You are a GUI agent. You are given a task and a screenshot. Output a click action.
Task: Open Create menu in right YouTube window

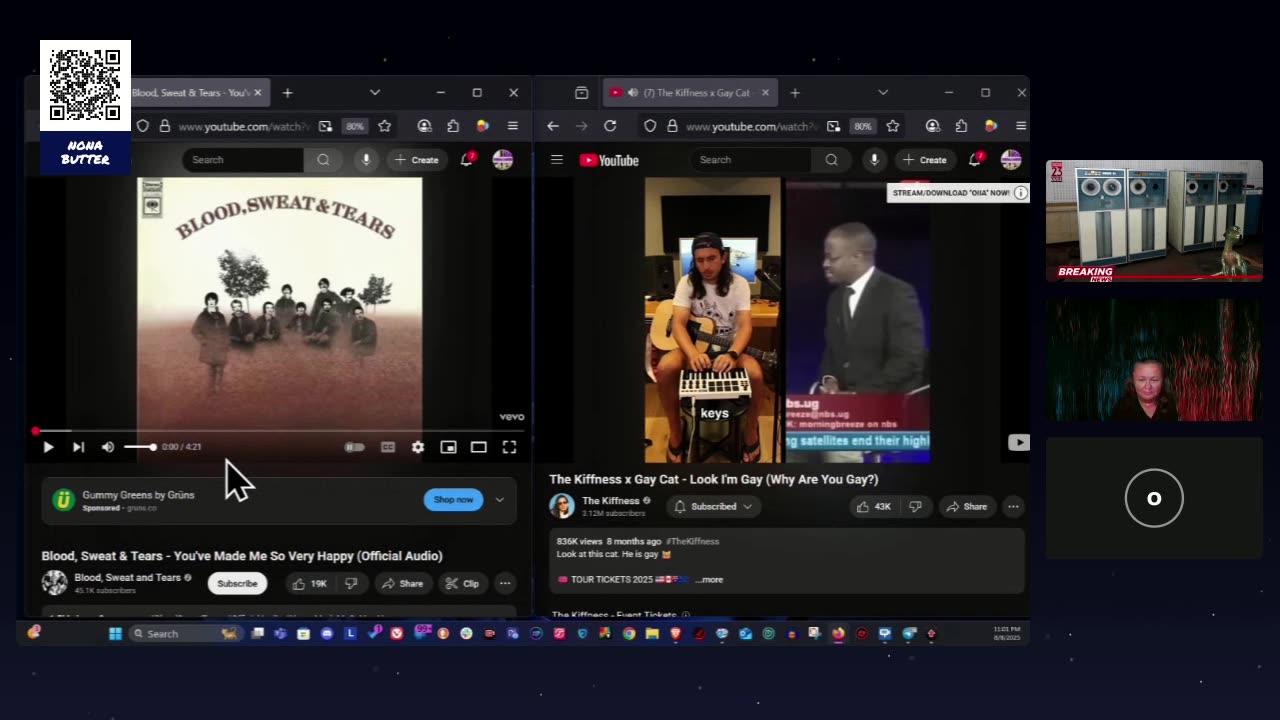pos(925,160)
